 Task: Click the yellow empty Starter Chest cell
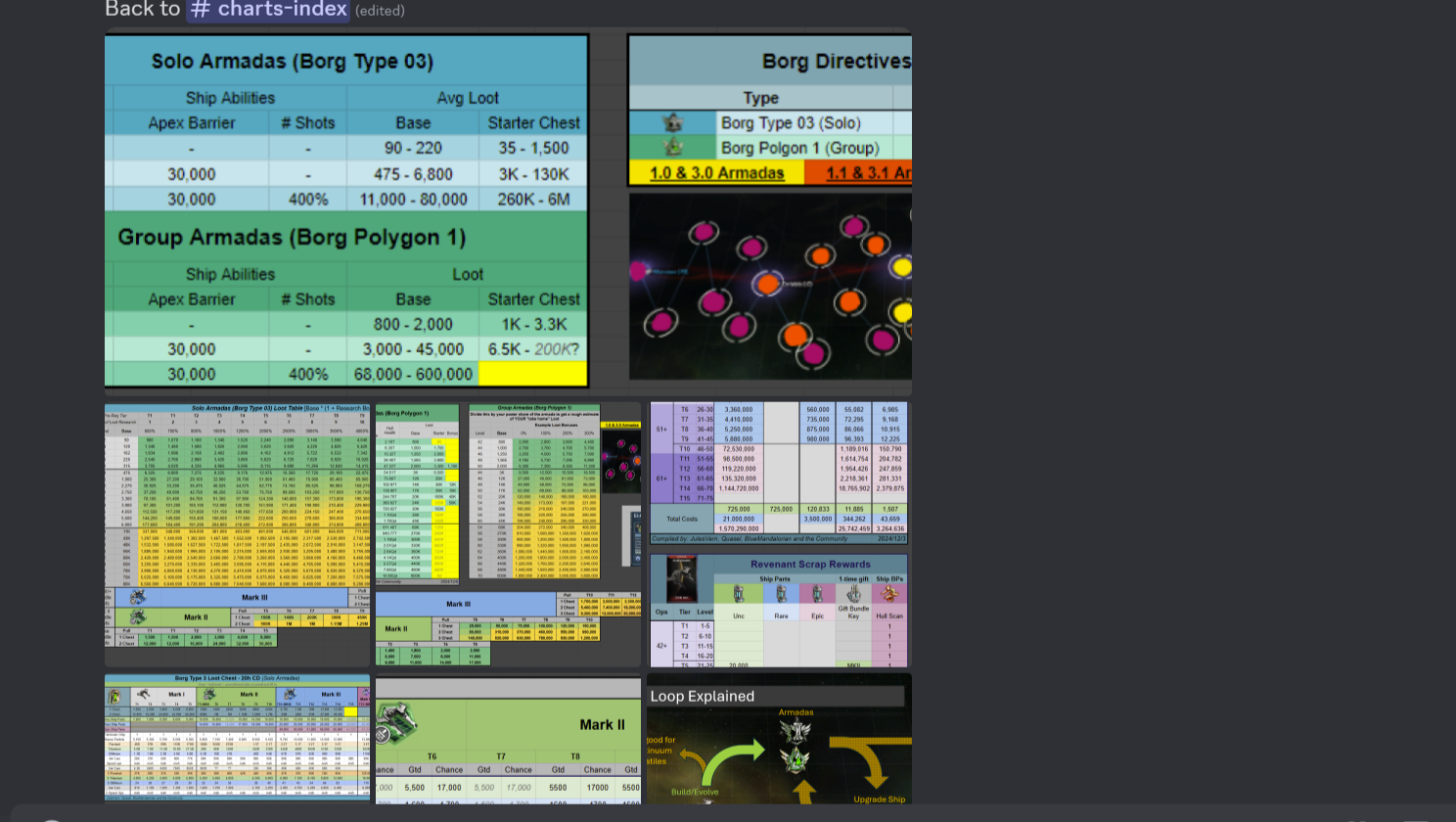(x=532, y=374)
